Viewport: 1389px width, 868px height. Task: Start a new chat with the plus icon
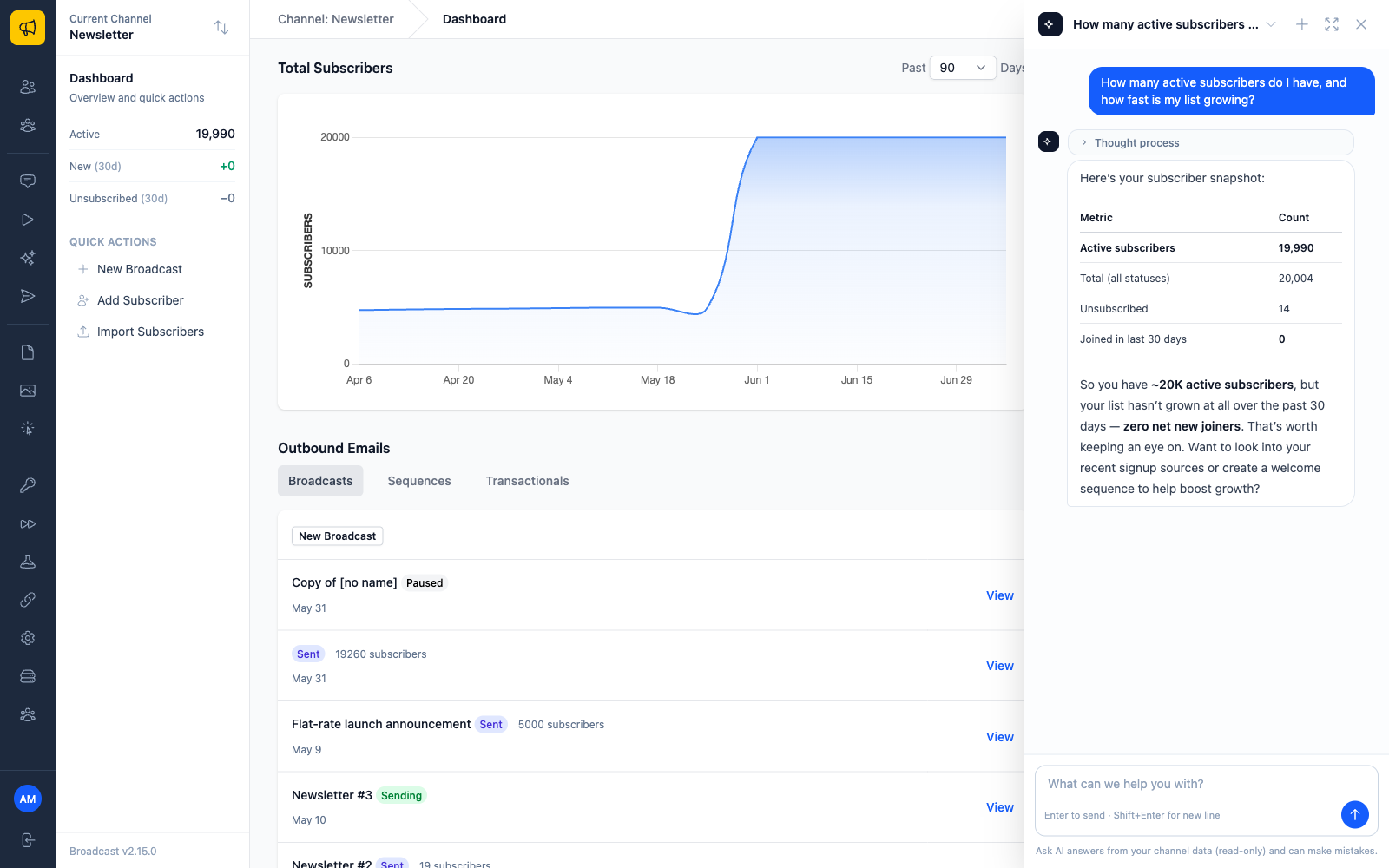pos(1302,24)
